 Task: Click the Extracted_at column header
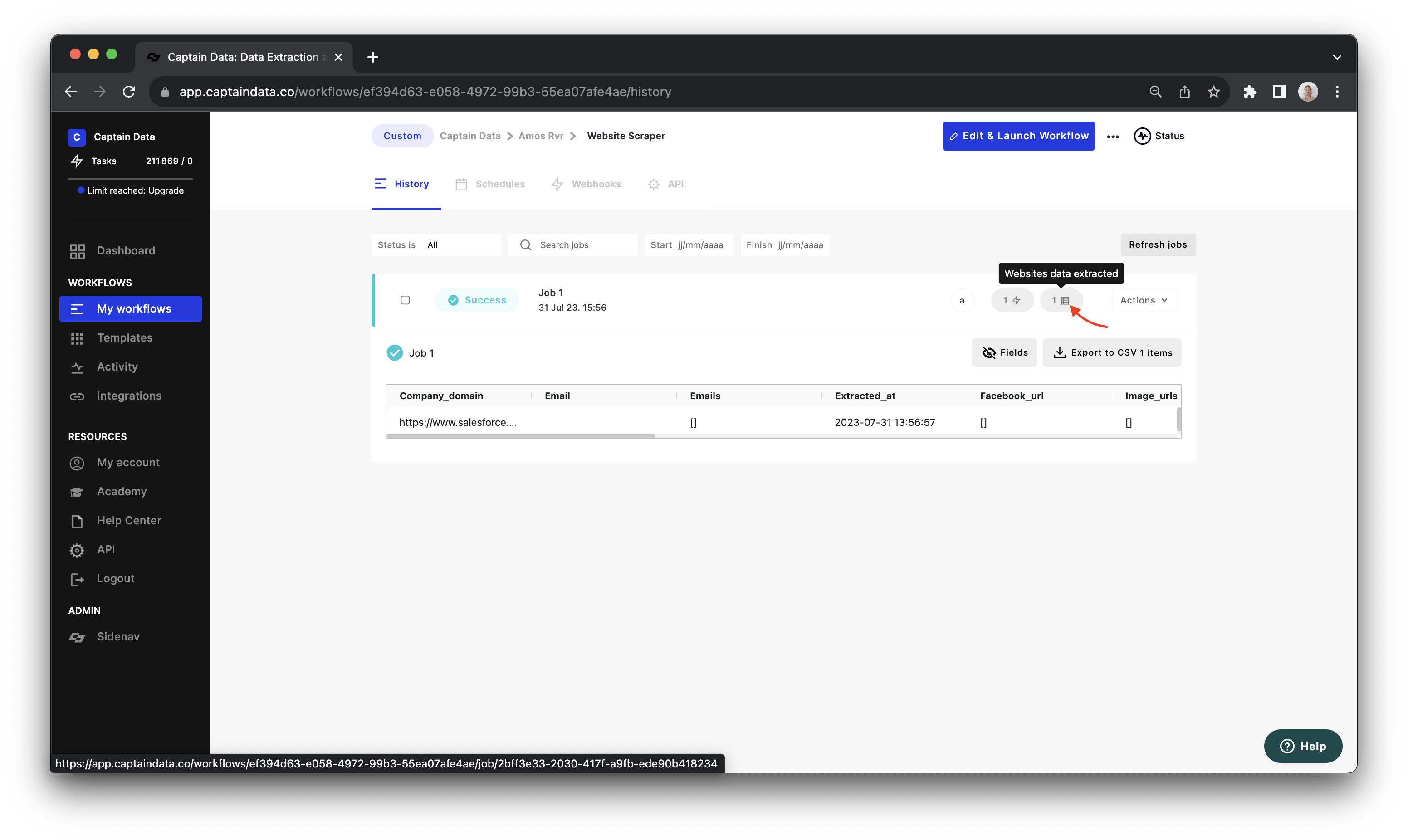865,396
